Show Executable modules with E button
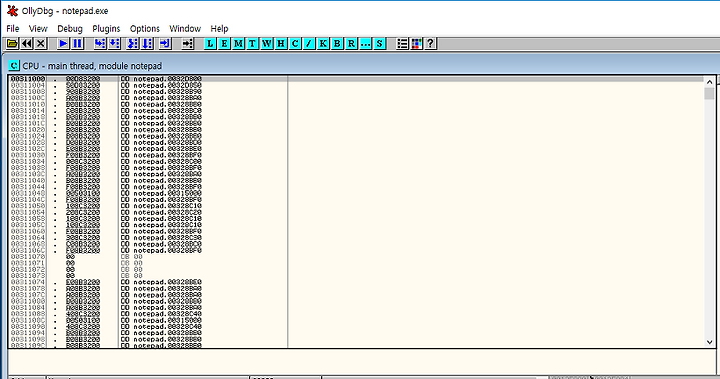The width and height of the screenshot is (720, 379). (224, 44)
